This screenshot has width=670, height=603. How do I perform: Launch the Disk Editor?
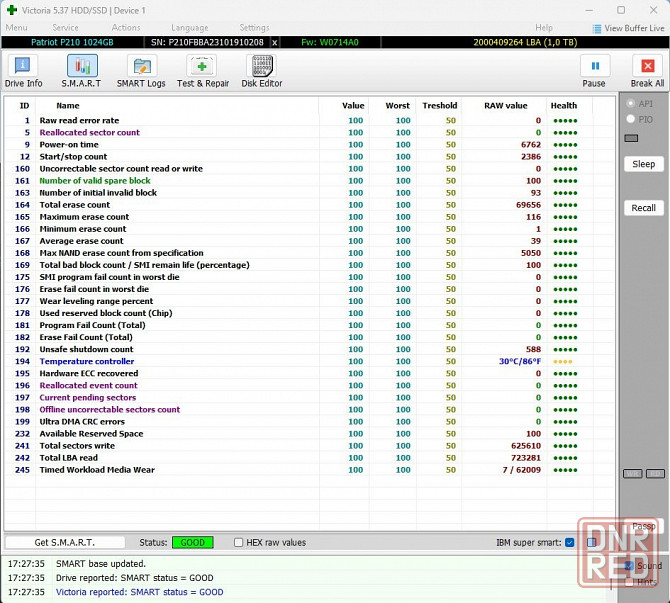click(262, 72)
